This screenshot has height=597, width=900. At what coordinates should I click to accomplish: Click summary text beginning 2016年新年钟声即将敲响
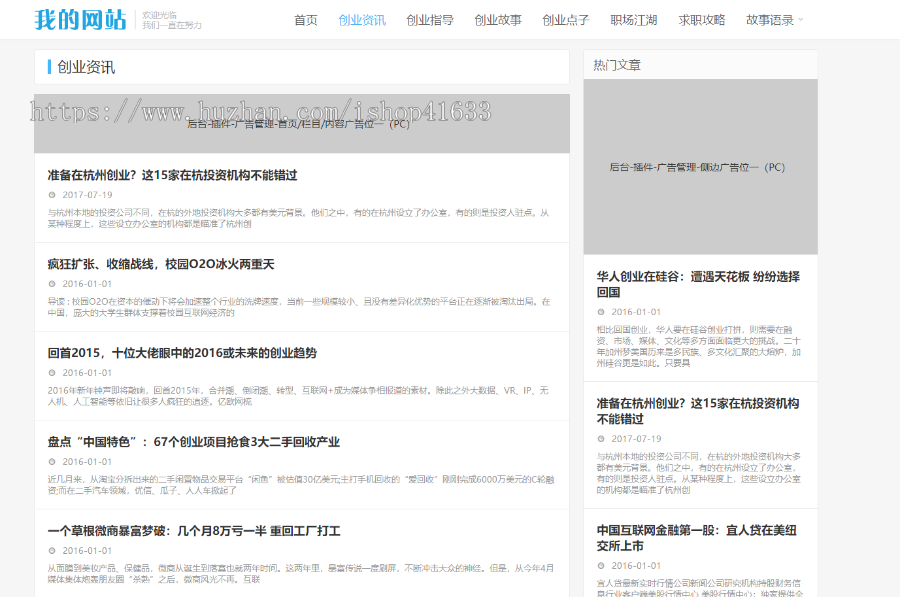point(298,396)
